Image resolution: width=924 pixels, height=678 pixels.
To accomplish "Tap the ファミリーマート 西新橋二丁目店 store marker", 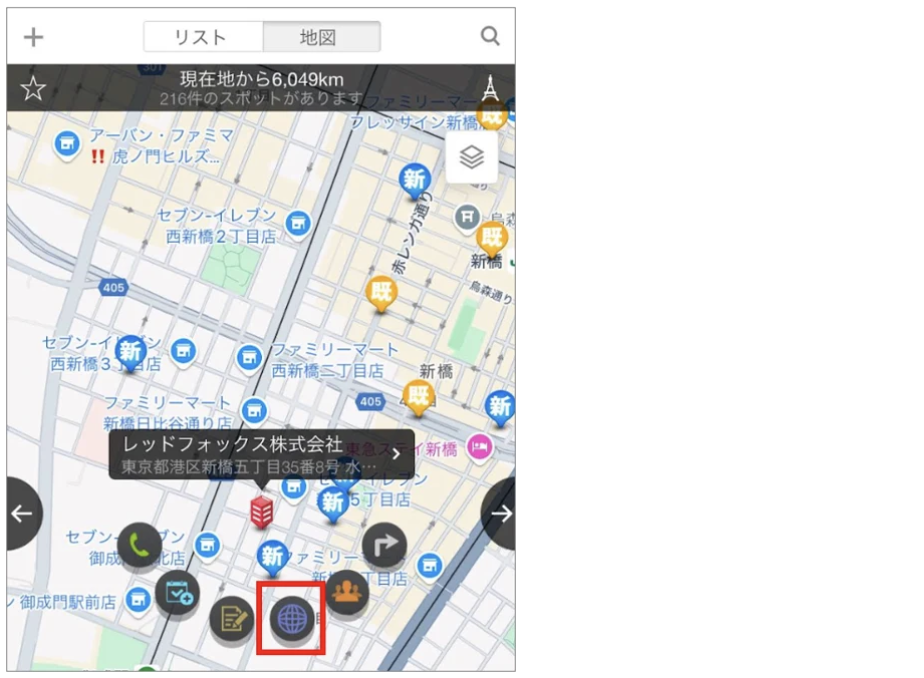I will click(249, 357).
